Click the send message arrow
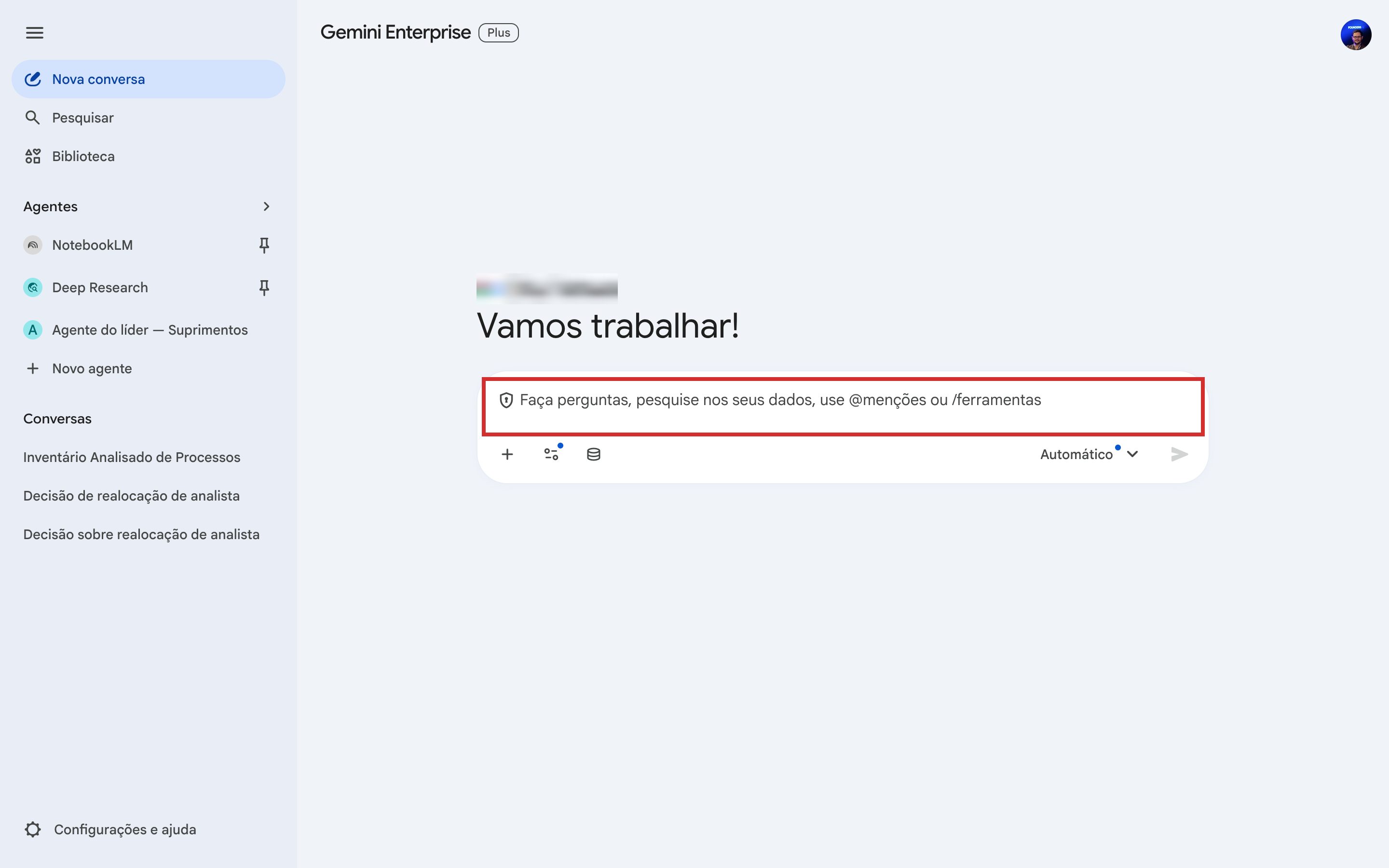This screenshot has width=1389, height=868. coord(1179,455)
